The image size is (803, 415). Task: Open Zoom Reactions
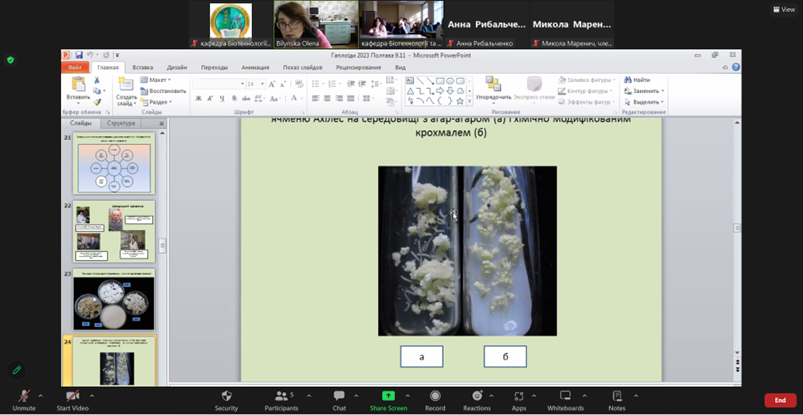coord(477,400)
